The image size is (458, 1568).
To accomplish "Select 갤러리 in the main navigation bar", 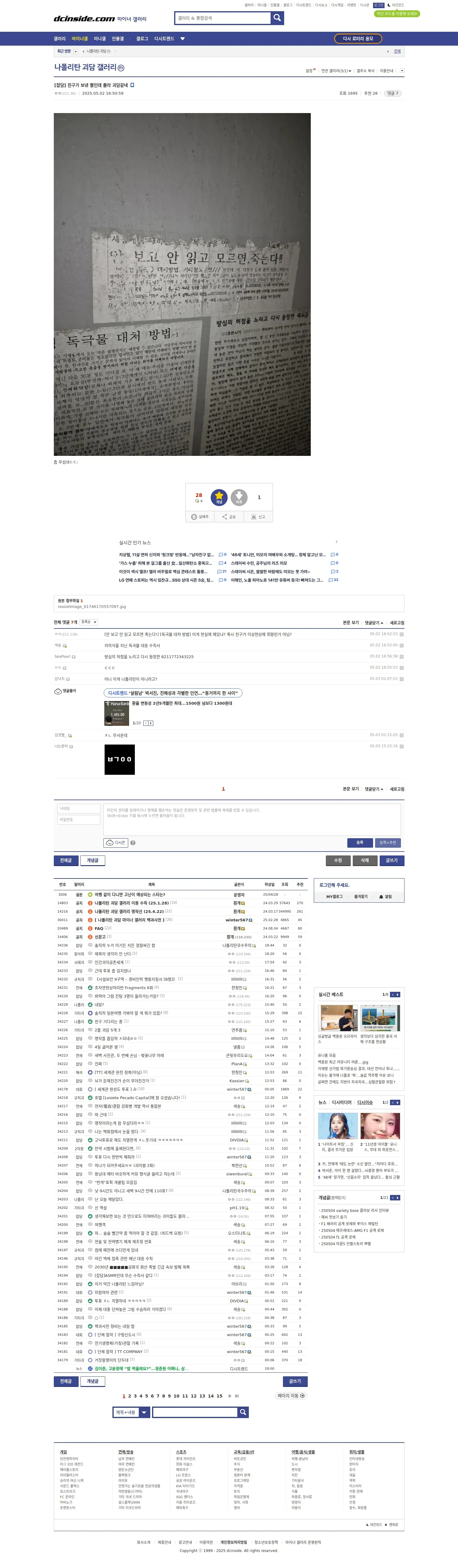I will 60,39.
